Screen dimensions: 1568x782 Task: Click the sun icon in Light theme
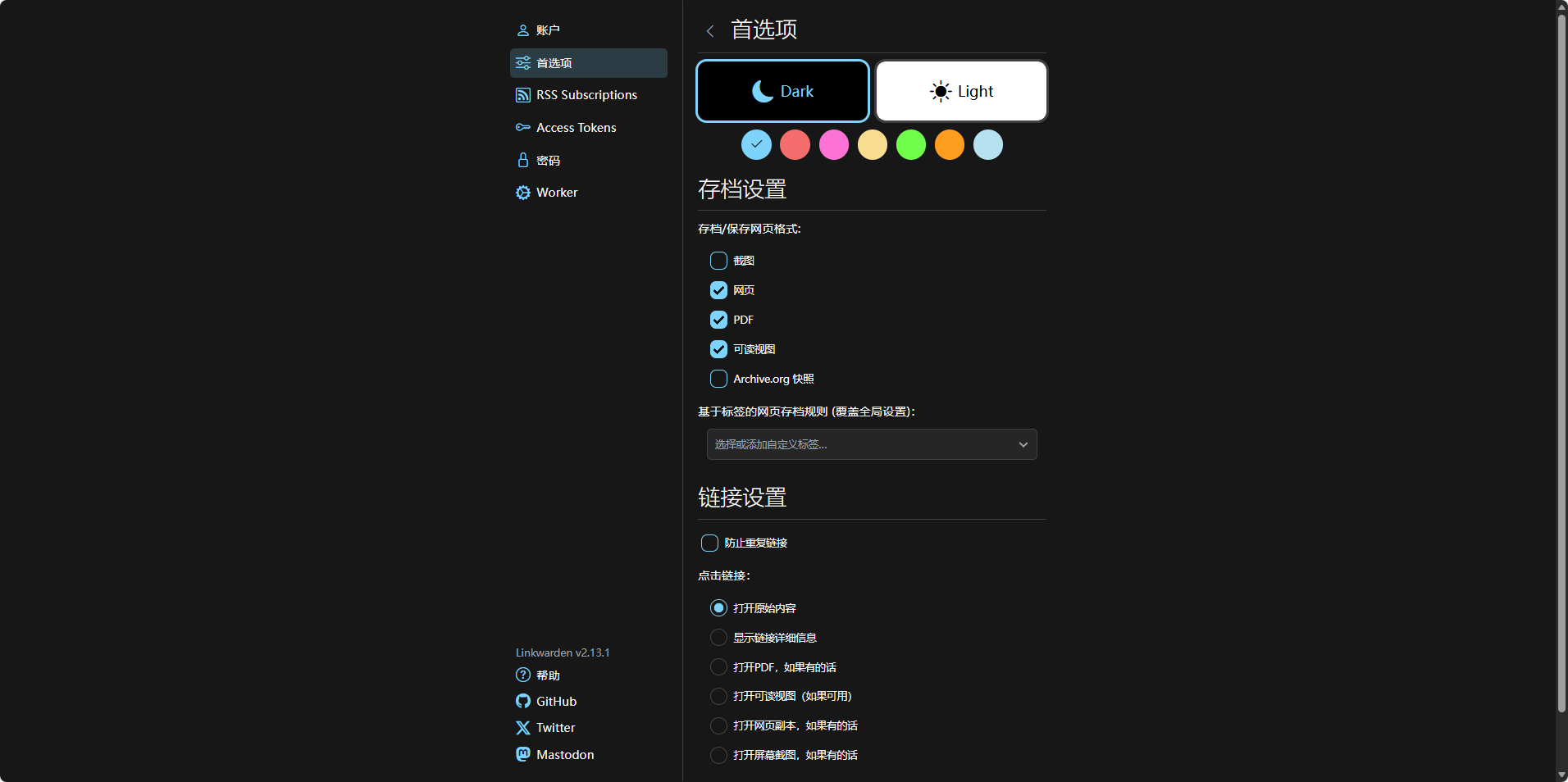tap(941, 91)
